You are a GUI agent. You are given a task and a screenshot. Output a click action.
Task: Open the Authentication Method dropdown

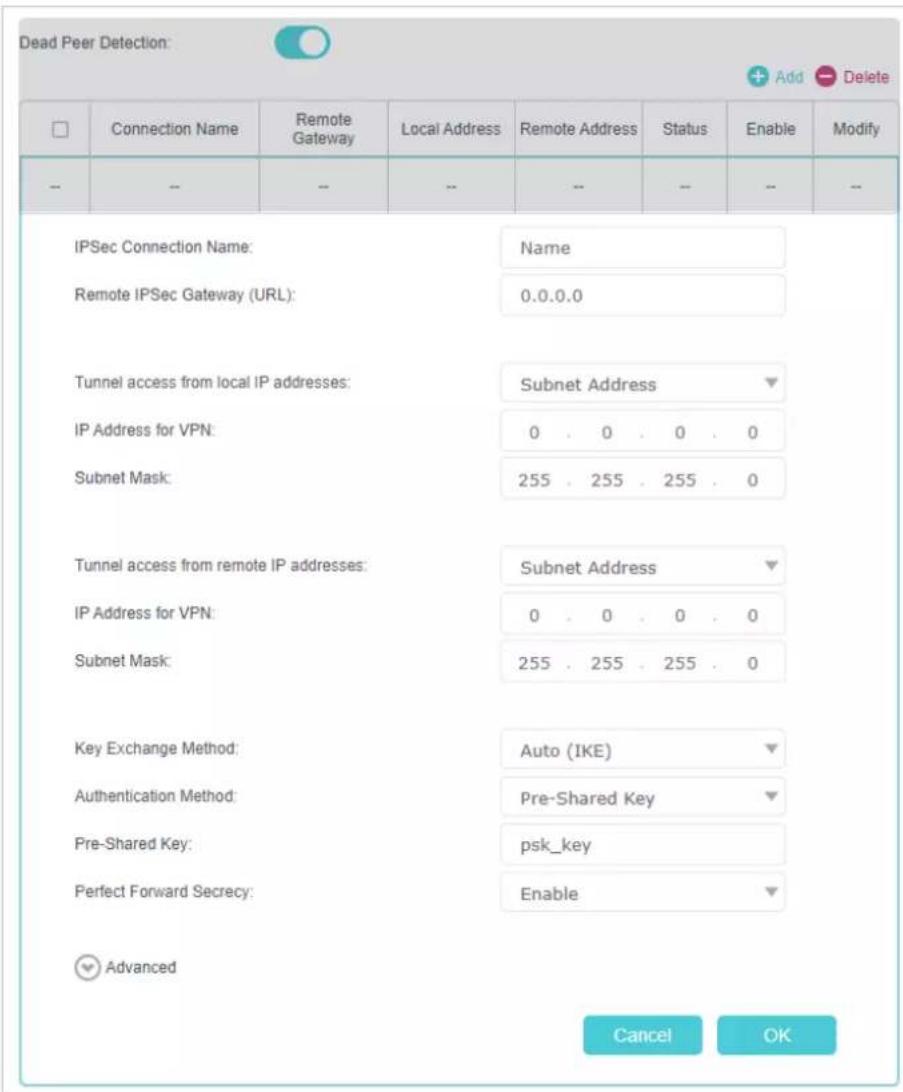[643, 797]
